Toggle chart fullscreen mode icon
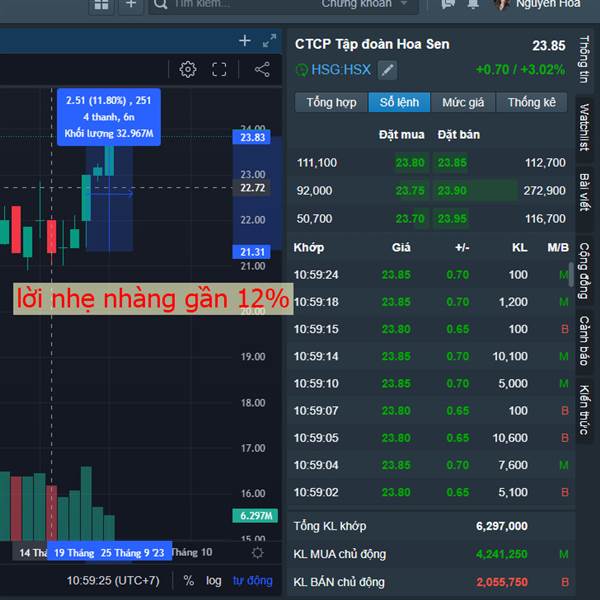600x600 pixels. [219, 70]
